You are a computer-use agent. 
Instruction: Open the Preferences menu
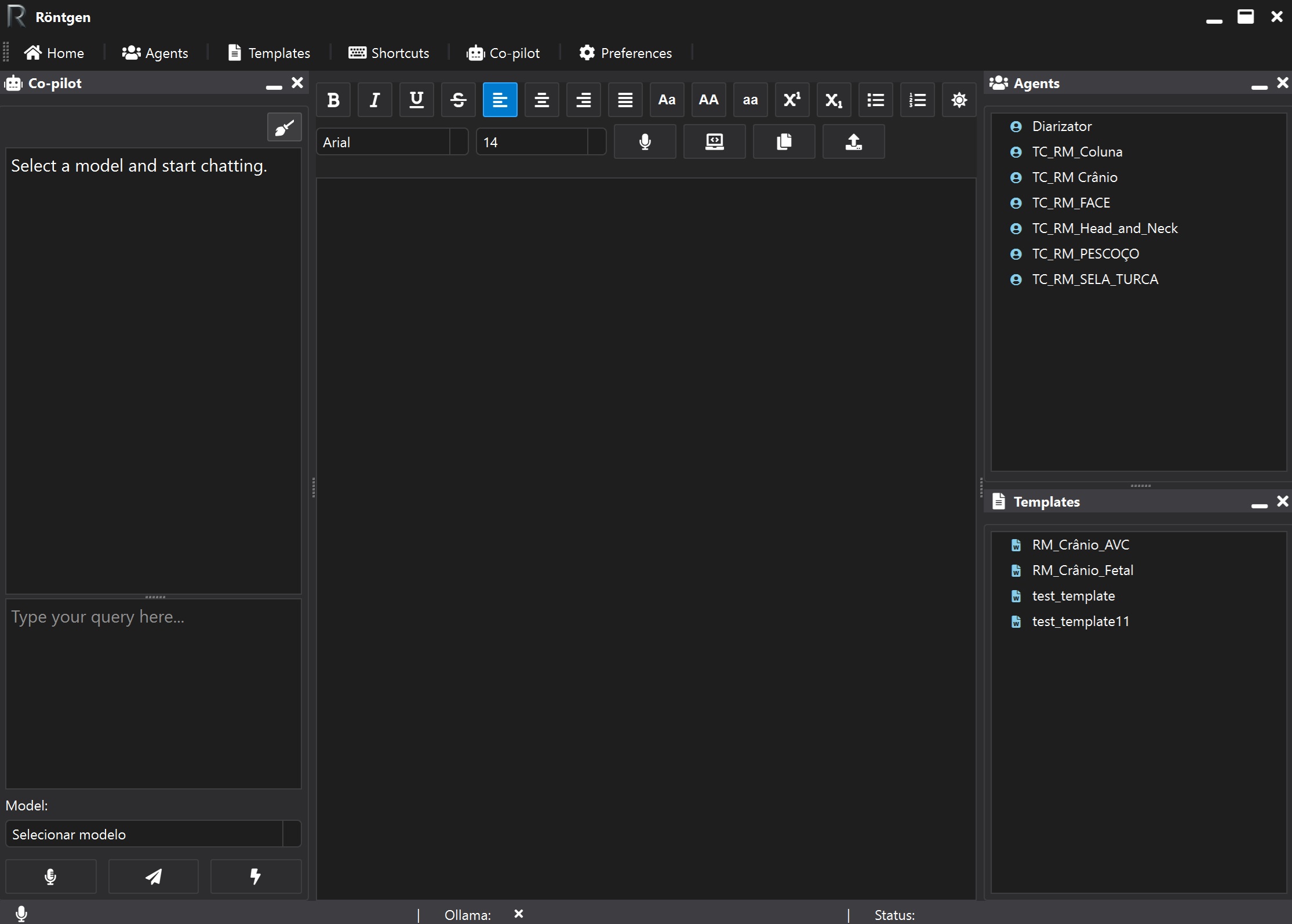coord(625,53)
